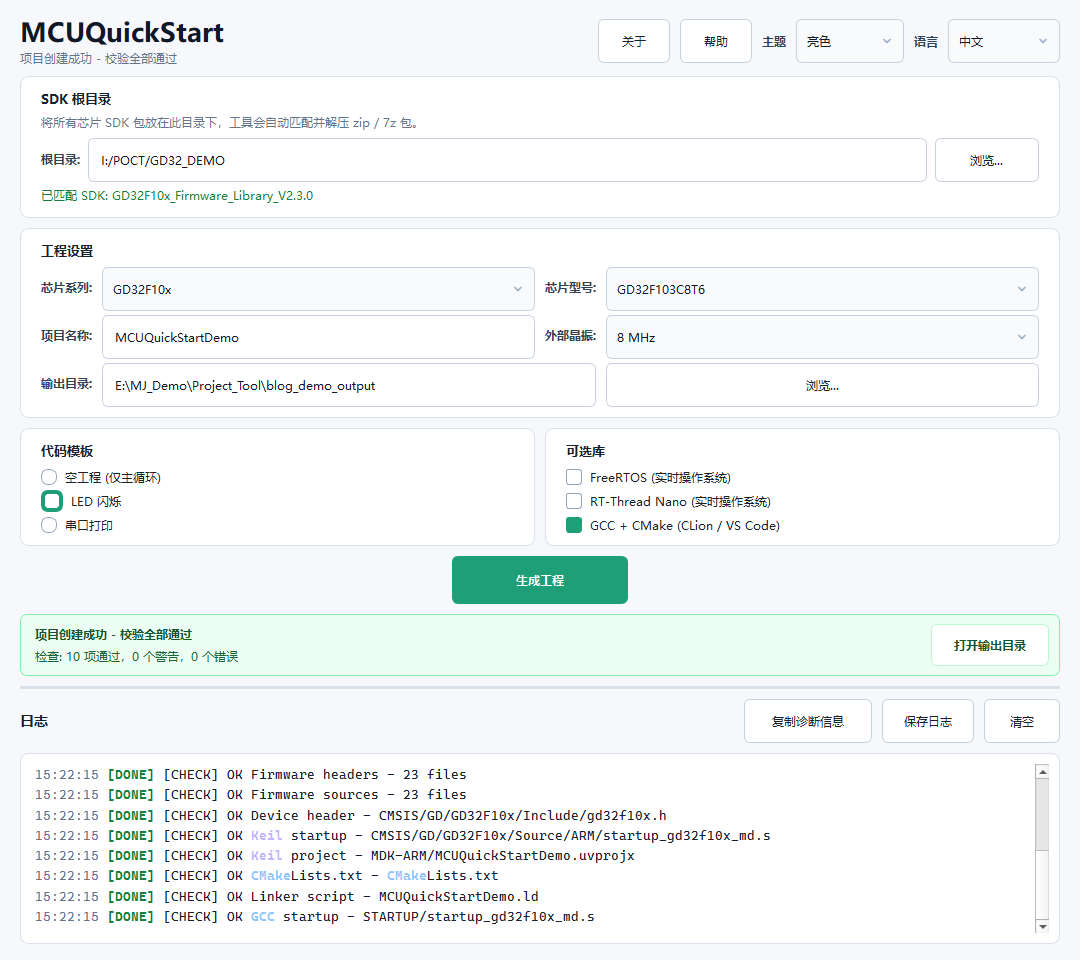
Task: Click the status text 检查: 10 项通过，0 个警告，0 个错误
Action: 136,656
